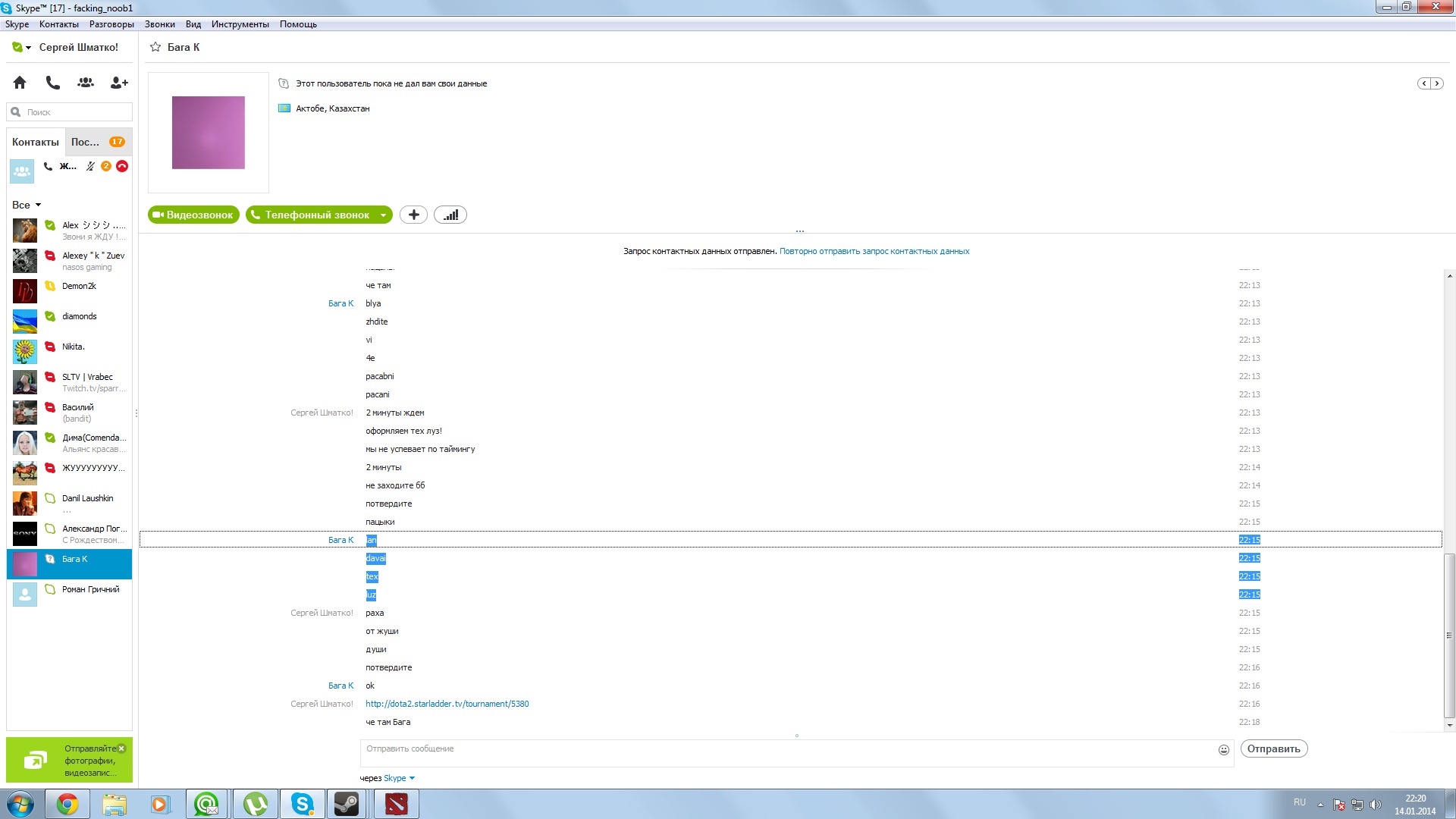Image resolution: width=1456 pixels, height=819 pixels.
Task: Switch to the Последние tab with 17 badge
Action: [98, 142]
